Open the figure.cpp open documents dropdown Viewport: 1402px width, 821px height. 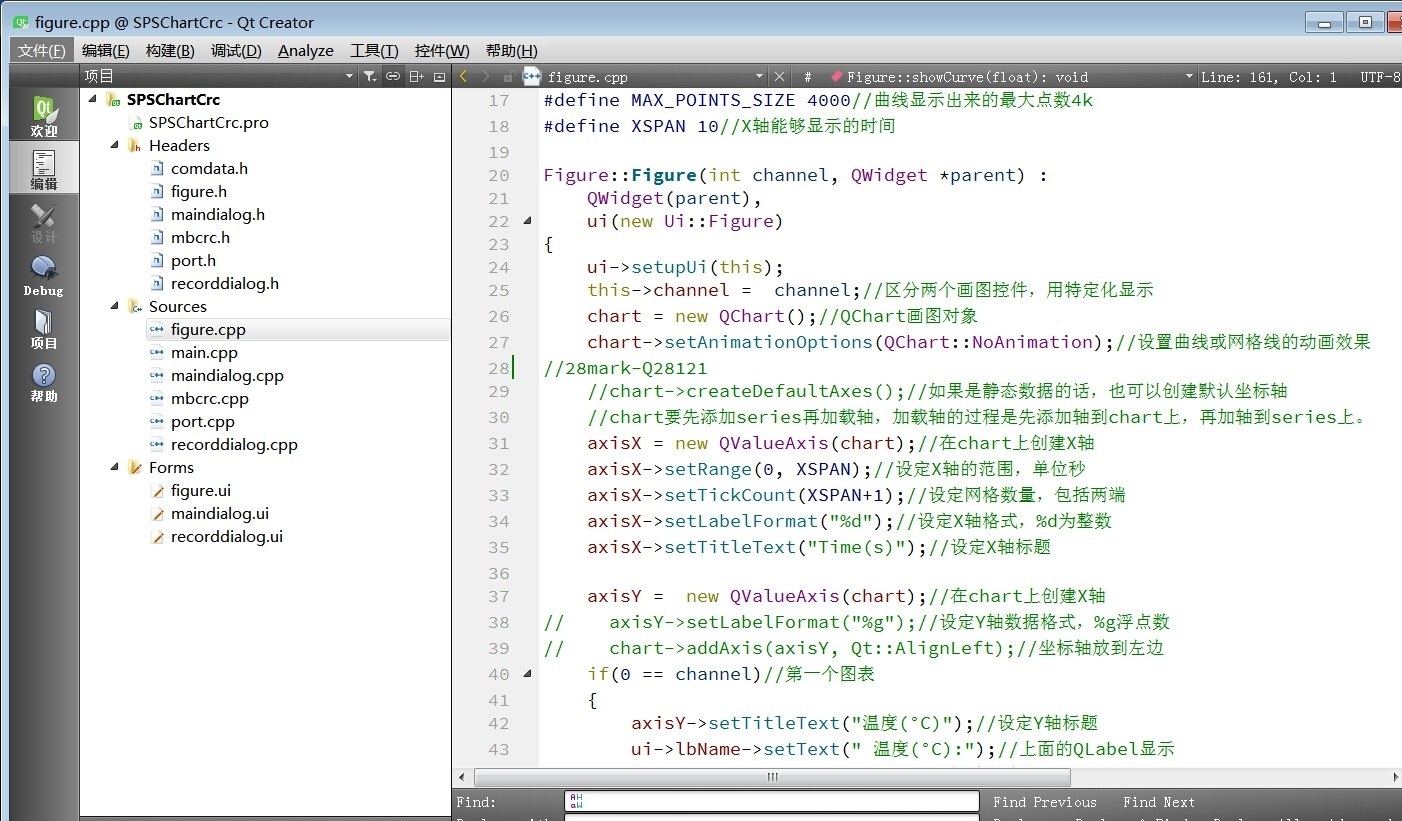[759, 76]
